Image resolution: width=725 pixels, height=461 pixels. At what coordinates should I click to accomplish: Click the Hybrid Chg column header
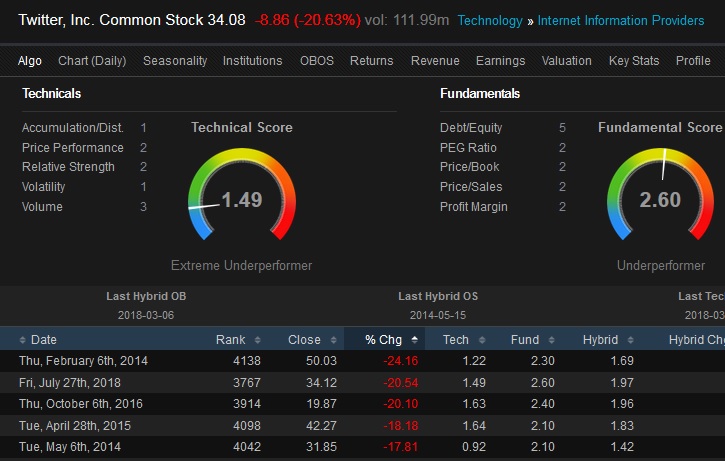(x=696, y=340)
